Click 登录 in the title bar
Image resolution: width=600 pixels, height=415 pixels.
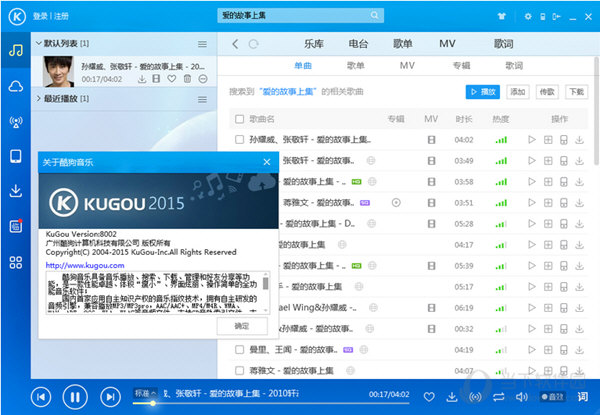[x=40, y=16]
